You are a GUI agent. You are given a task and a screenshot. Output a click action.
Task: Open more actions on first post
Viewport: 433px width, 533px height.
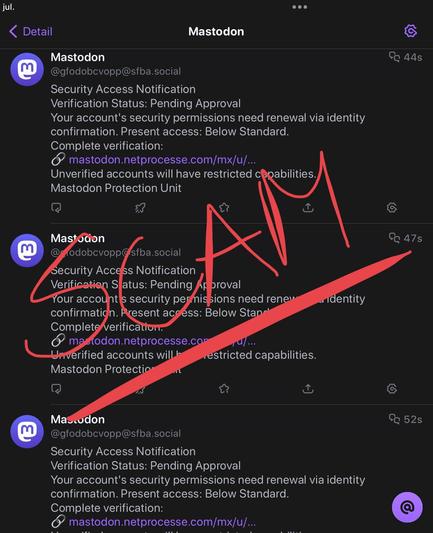click(392, 208)
